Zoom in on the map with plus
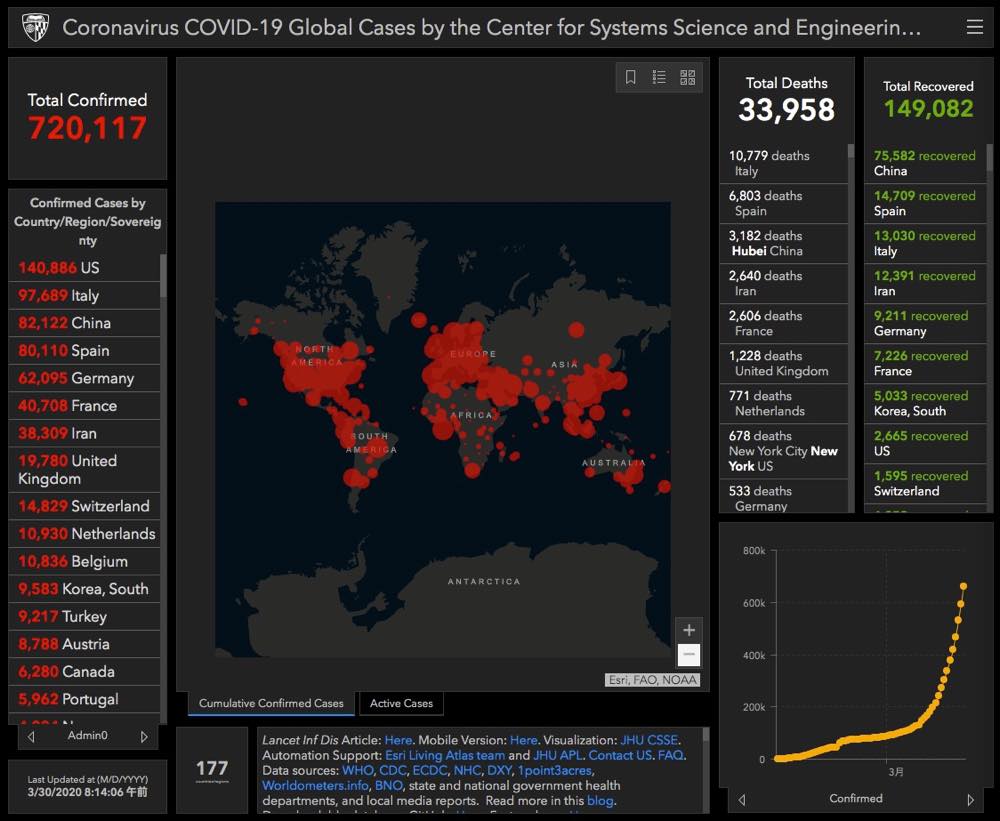 tap(689, 630)
